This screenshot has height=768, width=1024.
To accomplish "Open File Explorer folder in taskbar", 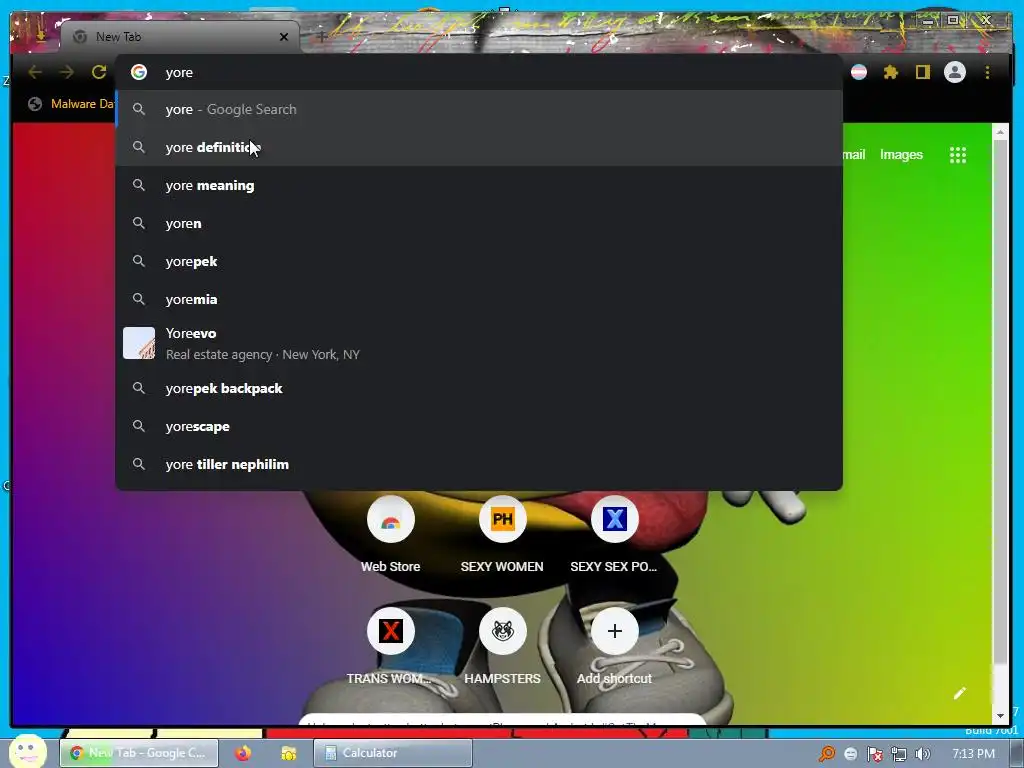I will pyautogui.click(x=289, y=753).
